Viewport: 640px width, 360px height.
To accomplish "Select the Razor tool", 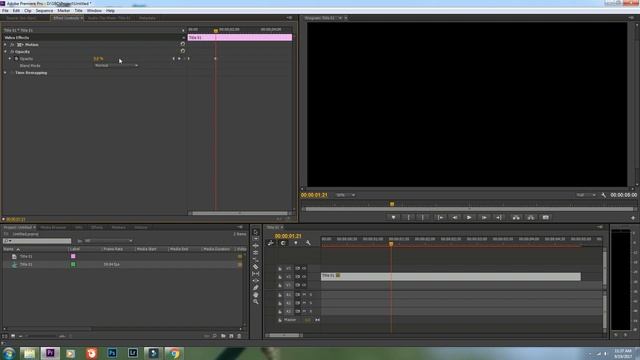I will click(x=256, y=267).
